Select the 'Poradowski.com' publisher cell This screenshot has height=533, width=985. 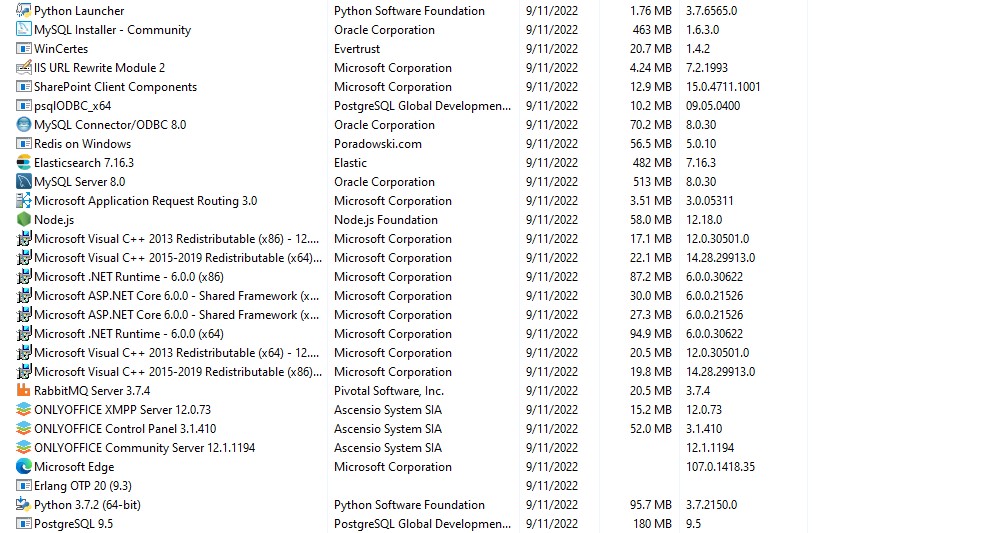pos(378,143)
